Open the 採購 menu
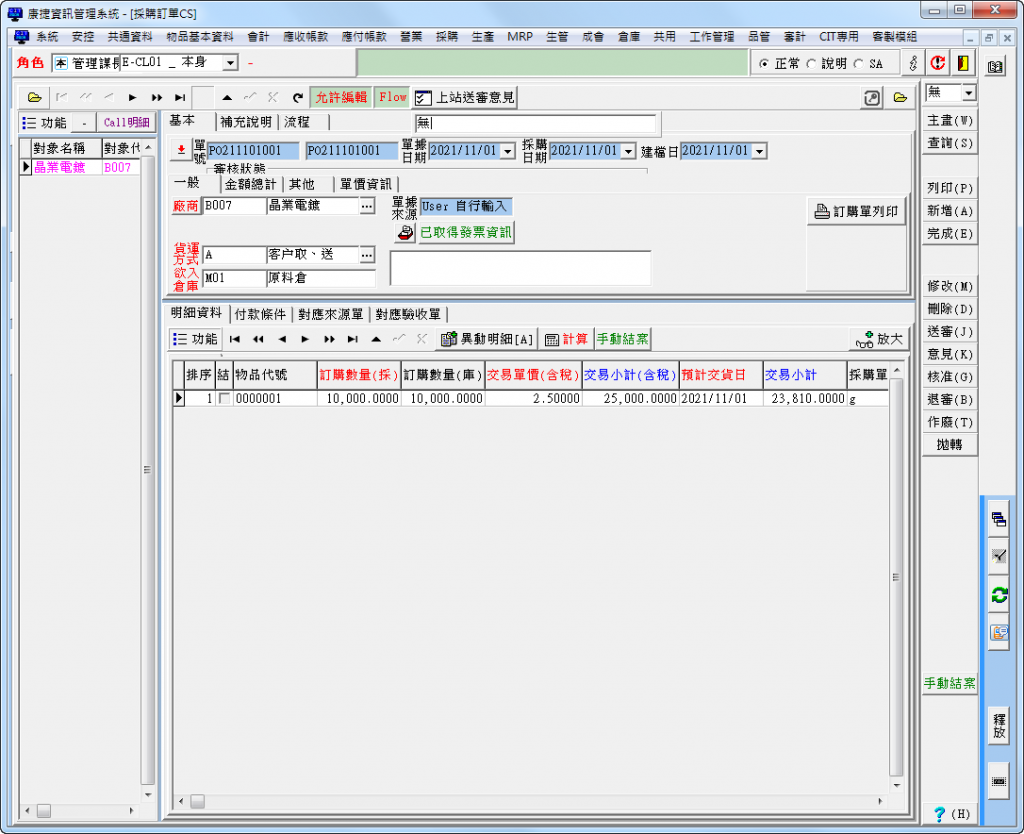 point(446,36)
